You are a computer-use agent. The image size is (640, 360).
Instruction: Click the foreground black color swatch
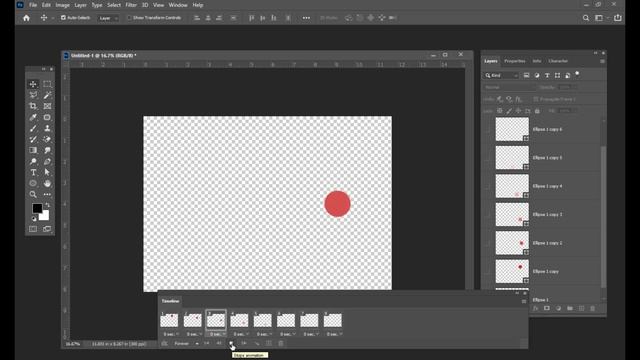click(37, 208)
